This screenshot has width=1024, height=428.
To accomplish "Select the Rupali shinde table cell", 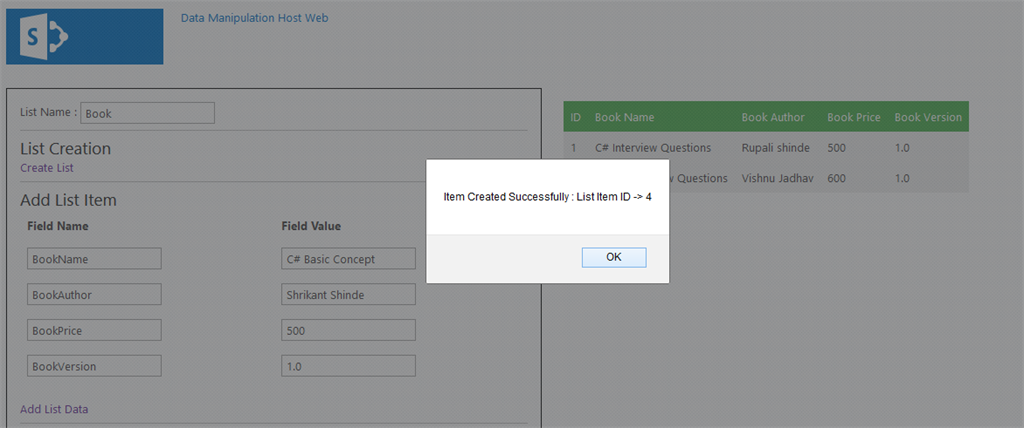I will (775, 148).
